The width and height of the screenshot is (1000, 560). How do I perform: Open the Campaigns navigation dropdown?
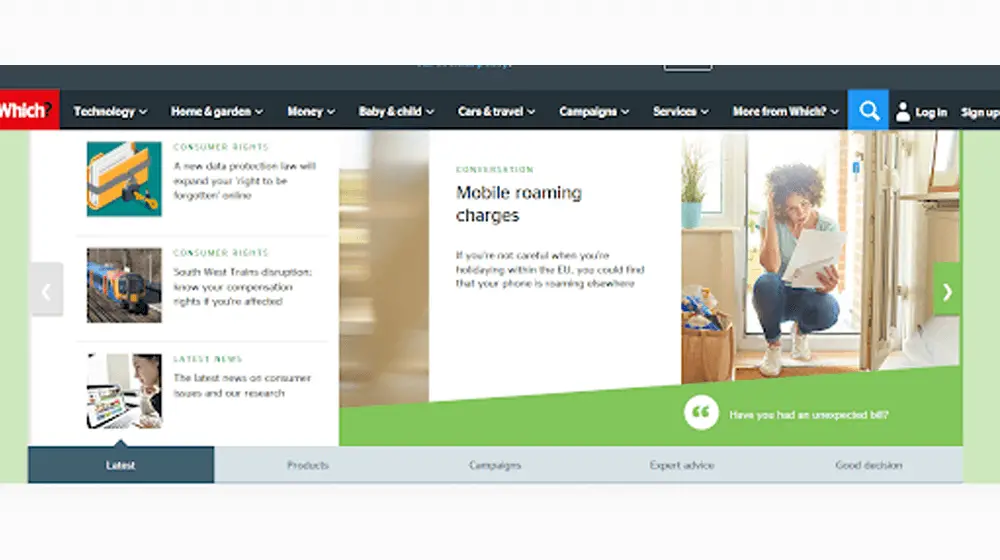[594, 112]
